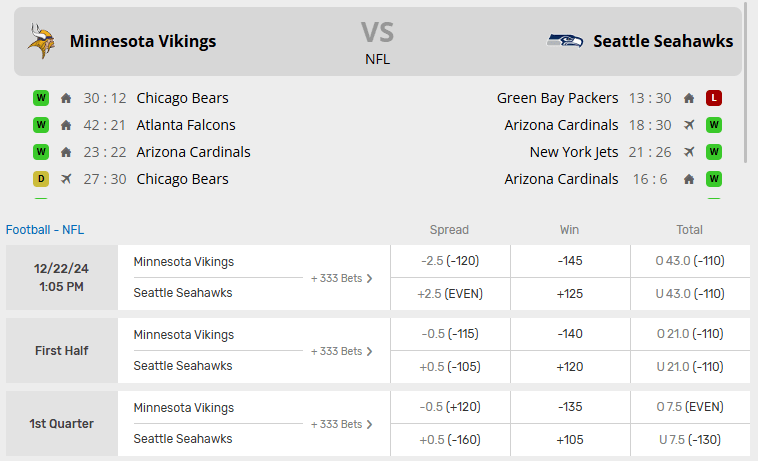Click the away plane icon beside New York Jets

(688, 152)
